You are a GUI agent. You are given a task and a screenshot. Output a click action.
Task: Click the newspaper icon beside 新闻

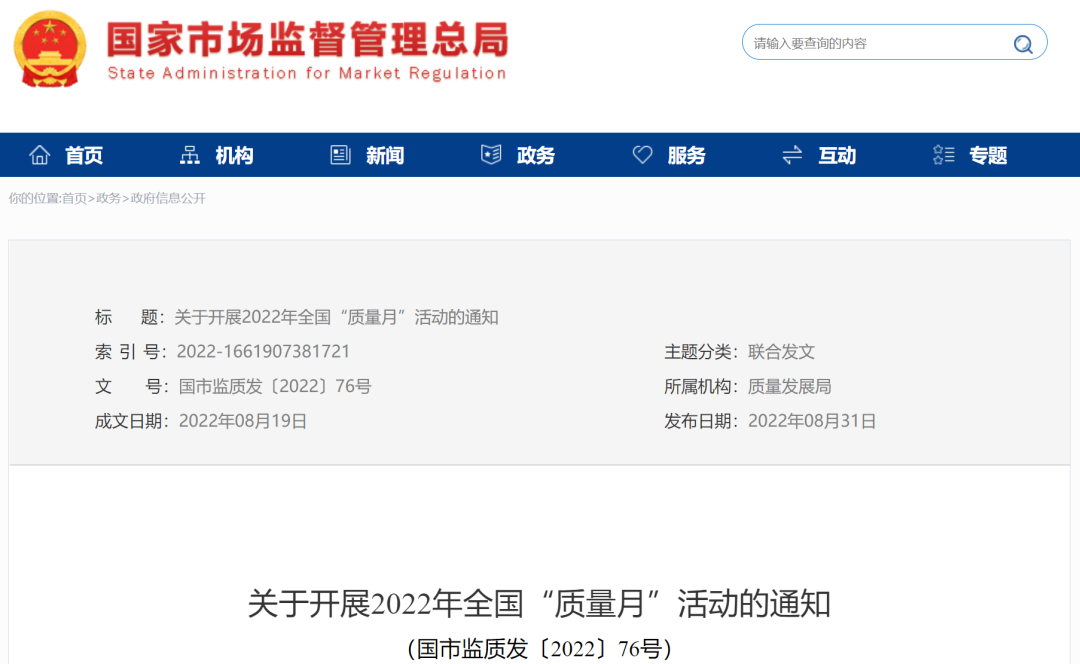click(340, 155)
